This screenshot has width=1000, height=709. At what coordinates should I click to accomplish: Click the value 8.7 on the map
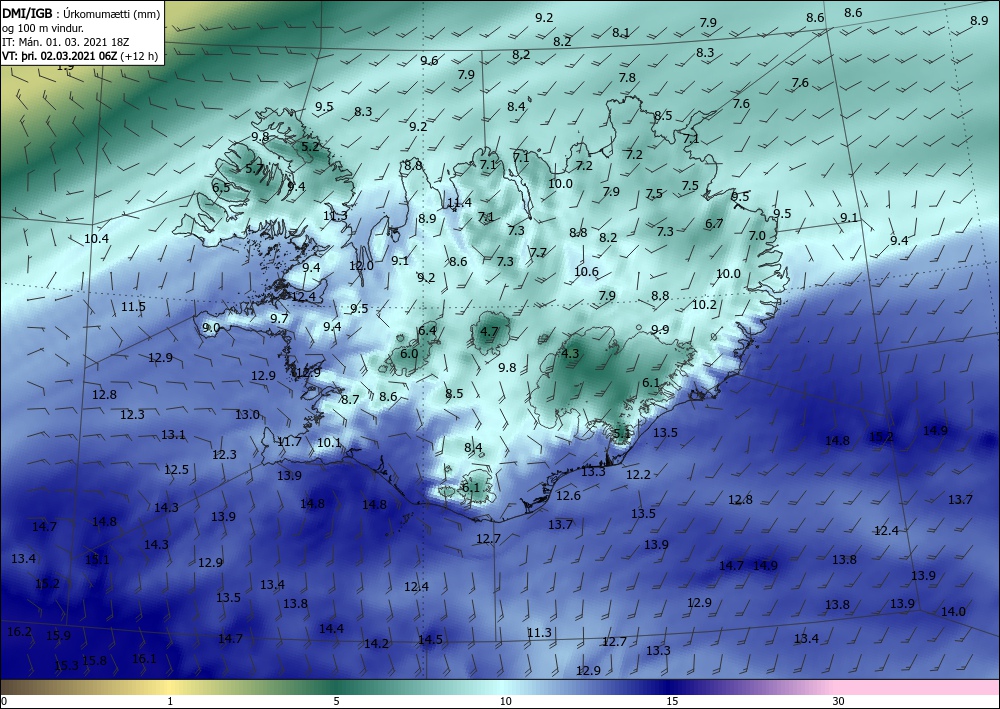tap(350, 400)
